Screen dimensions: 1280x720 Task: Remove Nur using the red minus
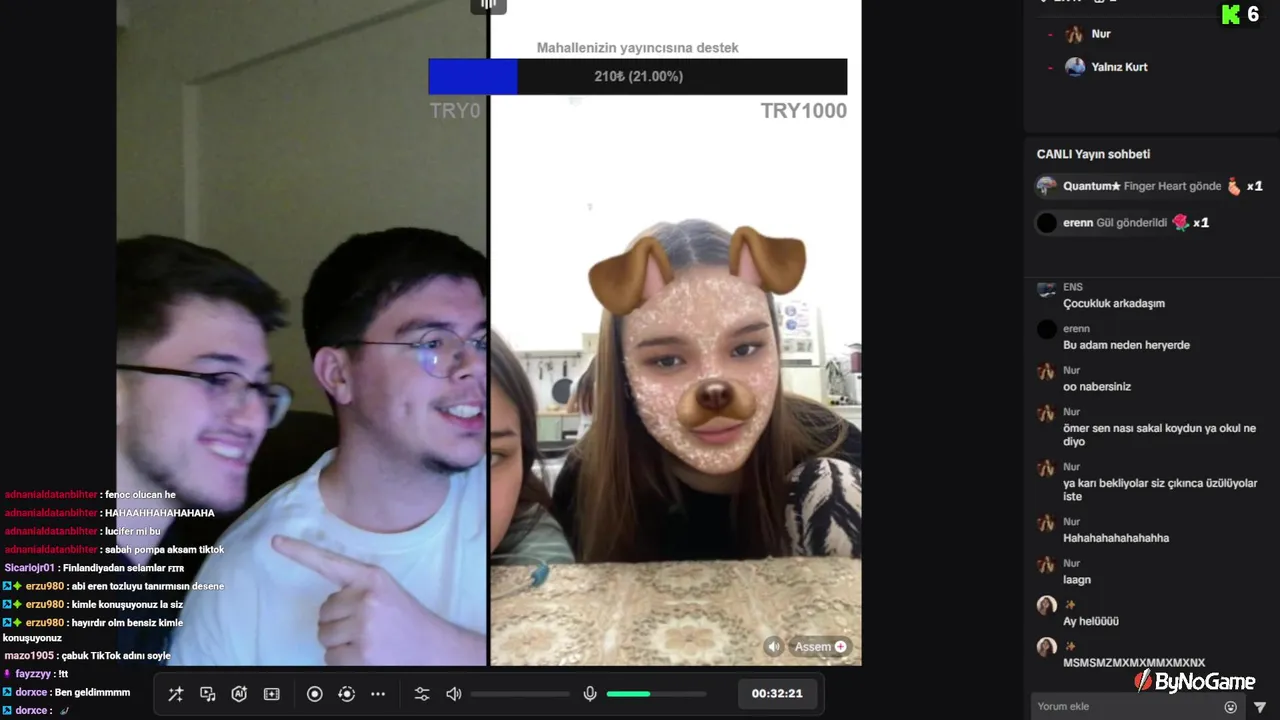pyautogui.click(x=1050, y=35)
